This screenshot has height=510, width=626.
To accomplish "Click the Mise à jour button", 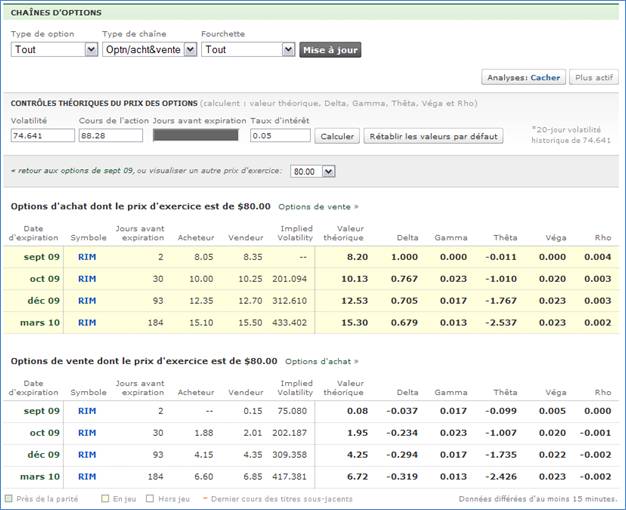I will pos(330,49).
